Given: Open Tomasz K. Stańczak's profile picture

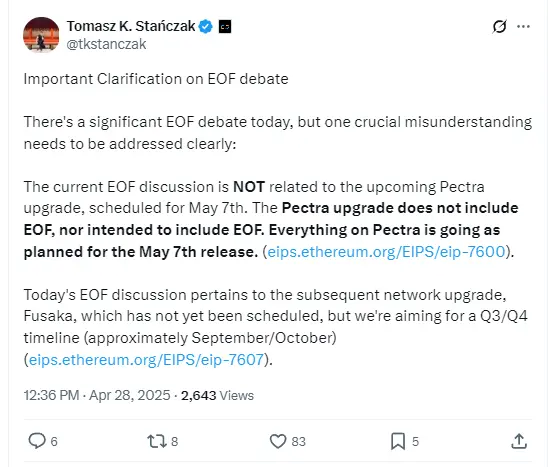Looking at the screenshot, I should 41,35.
